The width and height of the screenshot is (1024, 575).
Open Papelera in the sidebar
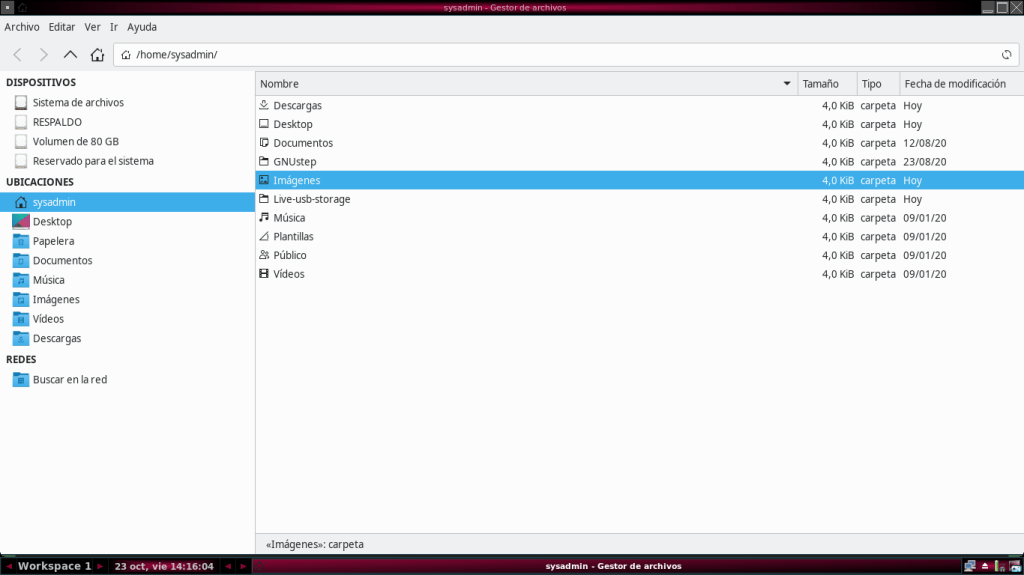[53, 241]
